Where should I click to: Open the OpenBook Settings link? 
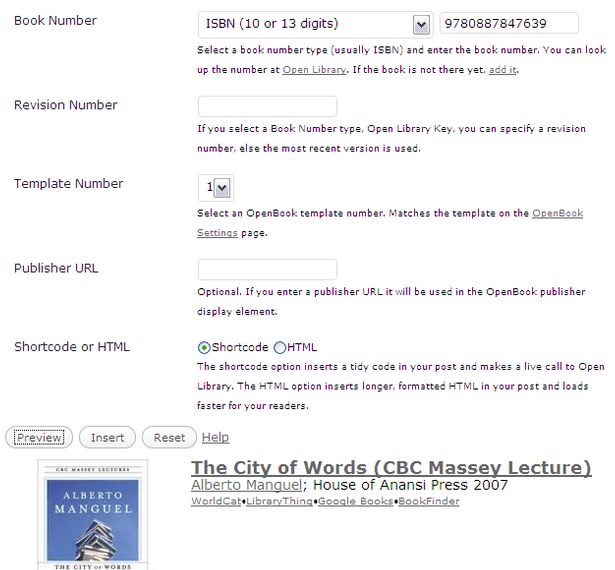click(x=557, y=213)
